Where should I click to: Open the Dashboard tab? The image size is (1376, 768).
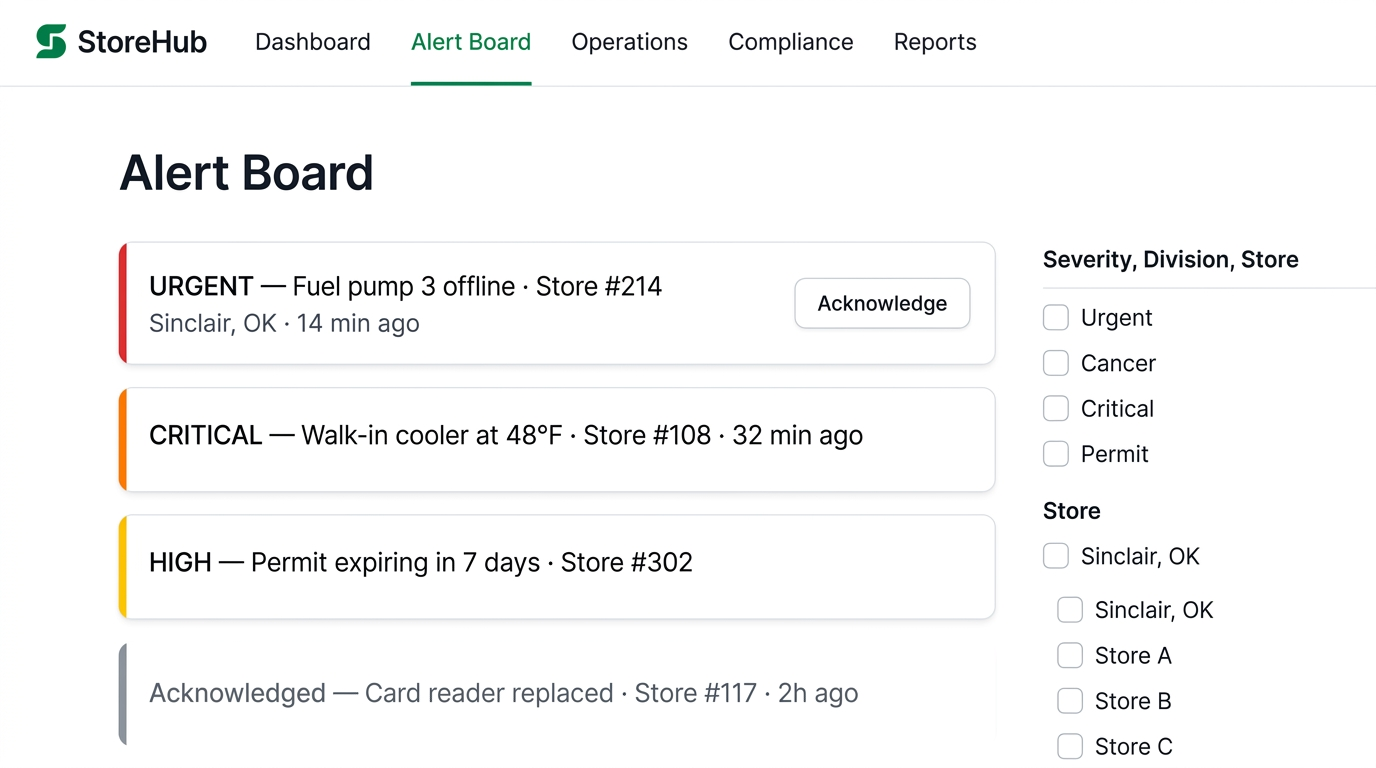313,42
